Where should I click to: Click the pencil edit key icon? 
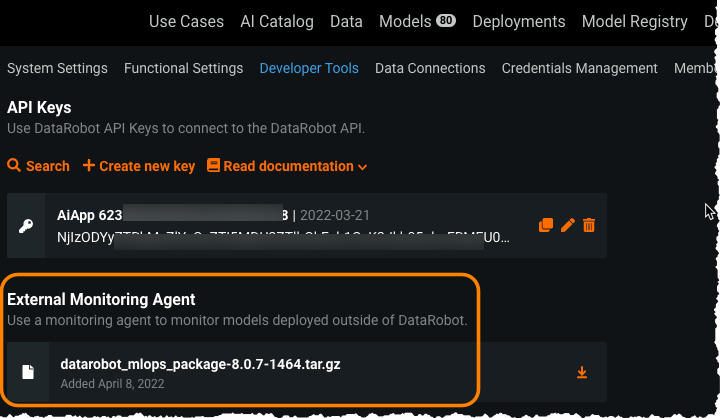(x=568, y=225)
